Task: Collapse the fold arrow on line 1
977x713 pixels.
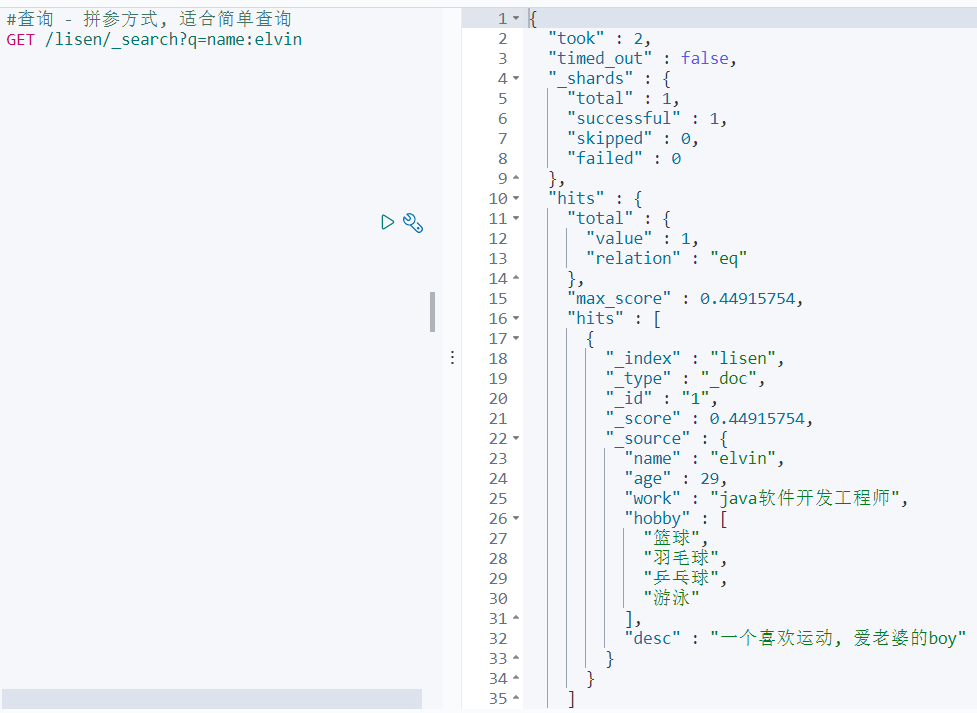Action: pos(516,19)
